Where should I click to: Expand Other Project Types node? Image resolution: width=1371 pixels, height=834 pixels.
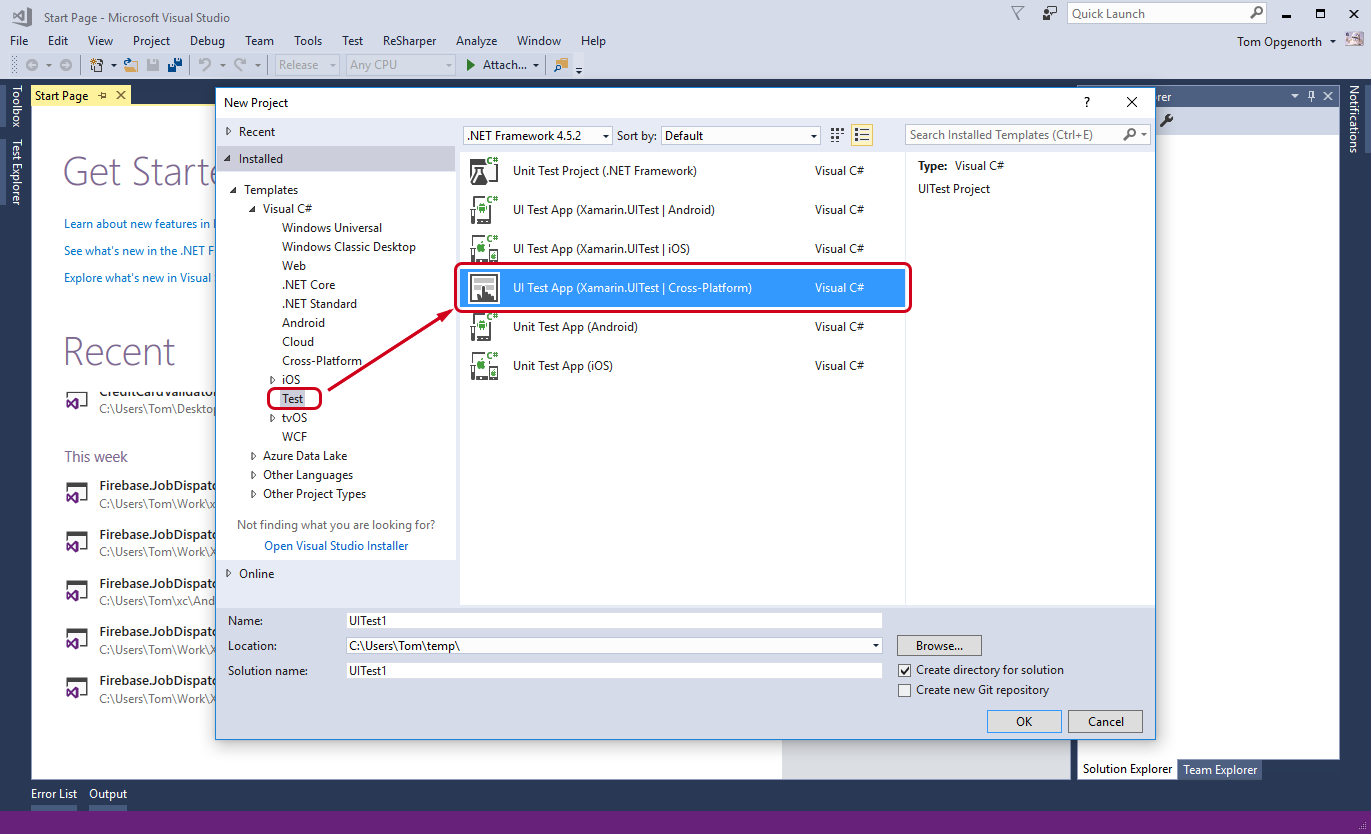tap(253, 494)
